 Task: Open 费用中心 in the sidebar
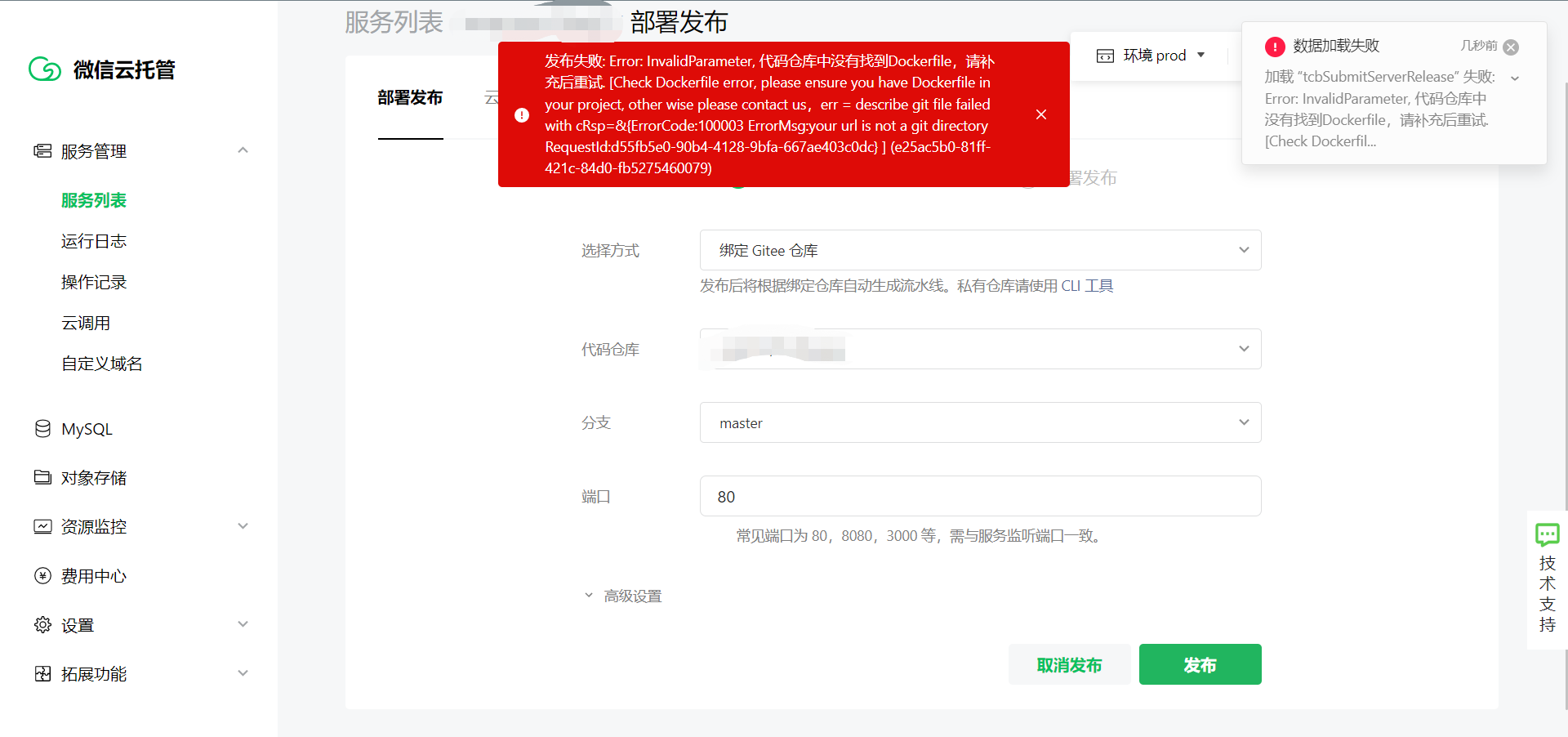[94, 576]
